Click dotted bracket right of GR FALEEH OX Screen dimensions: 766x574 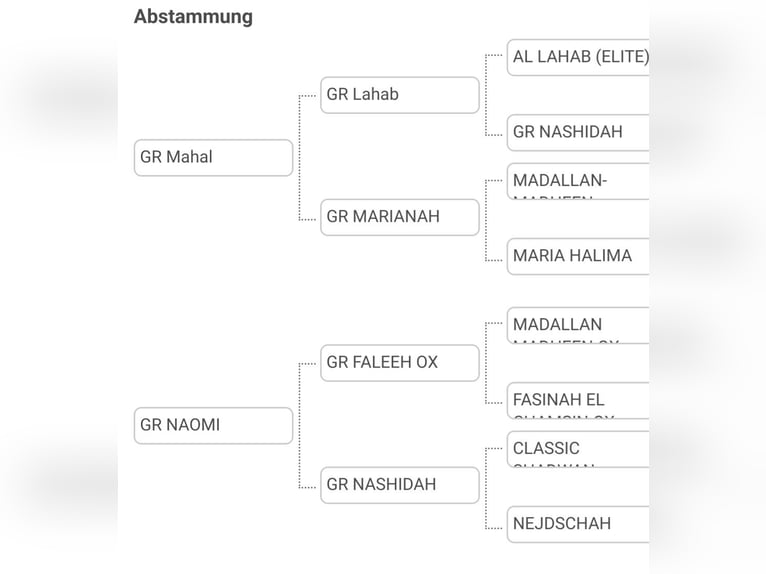[487, 363]
